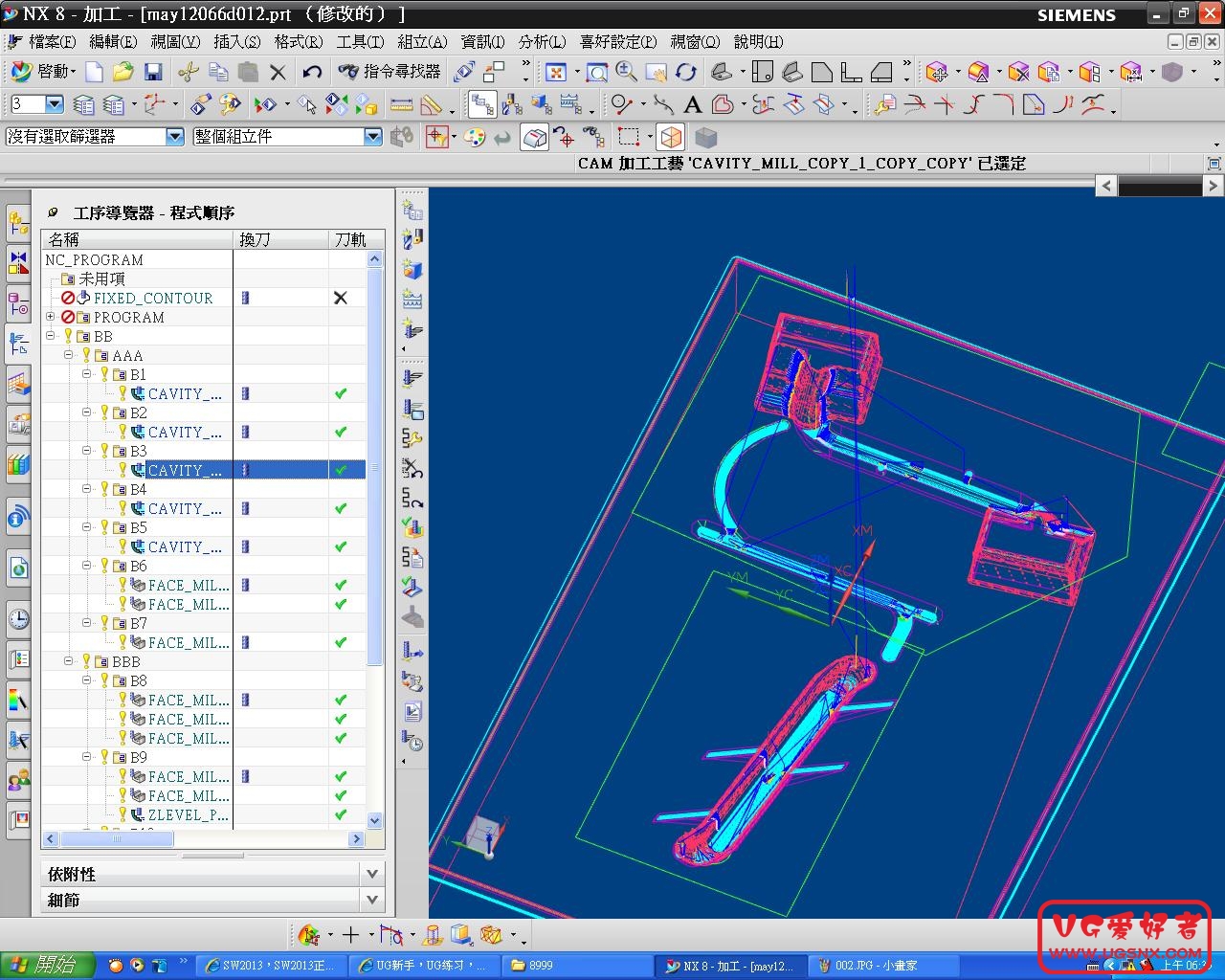Screen dimensions: 1225x980
Task: Click the generate tool path icon
Action: pyautogui.click(x=412, y=379)
